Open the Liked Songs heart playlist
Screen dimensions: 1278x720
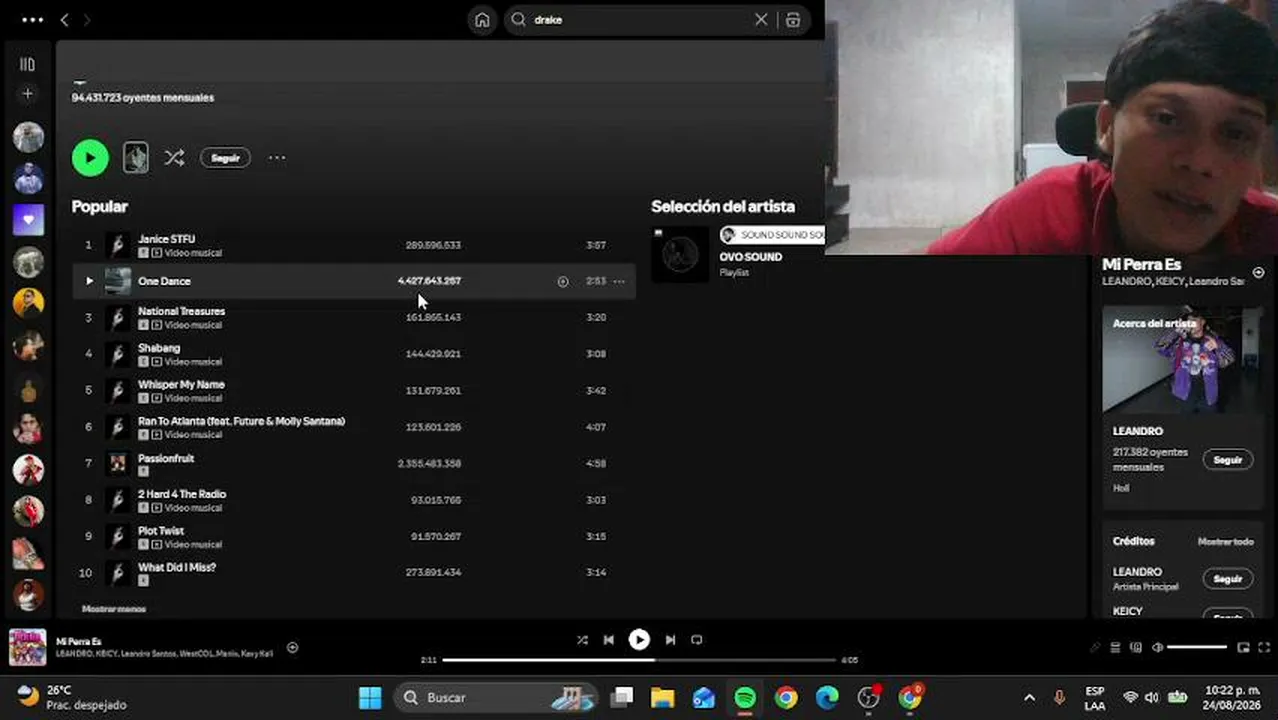[x=28, y=219]
